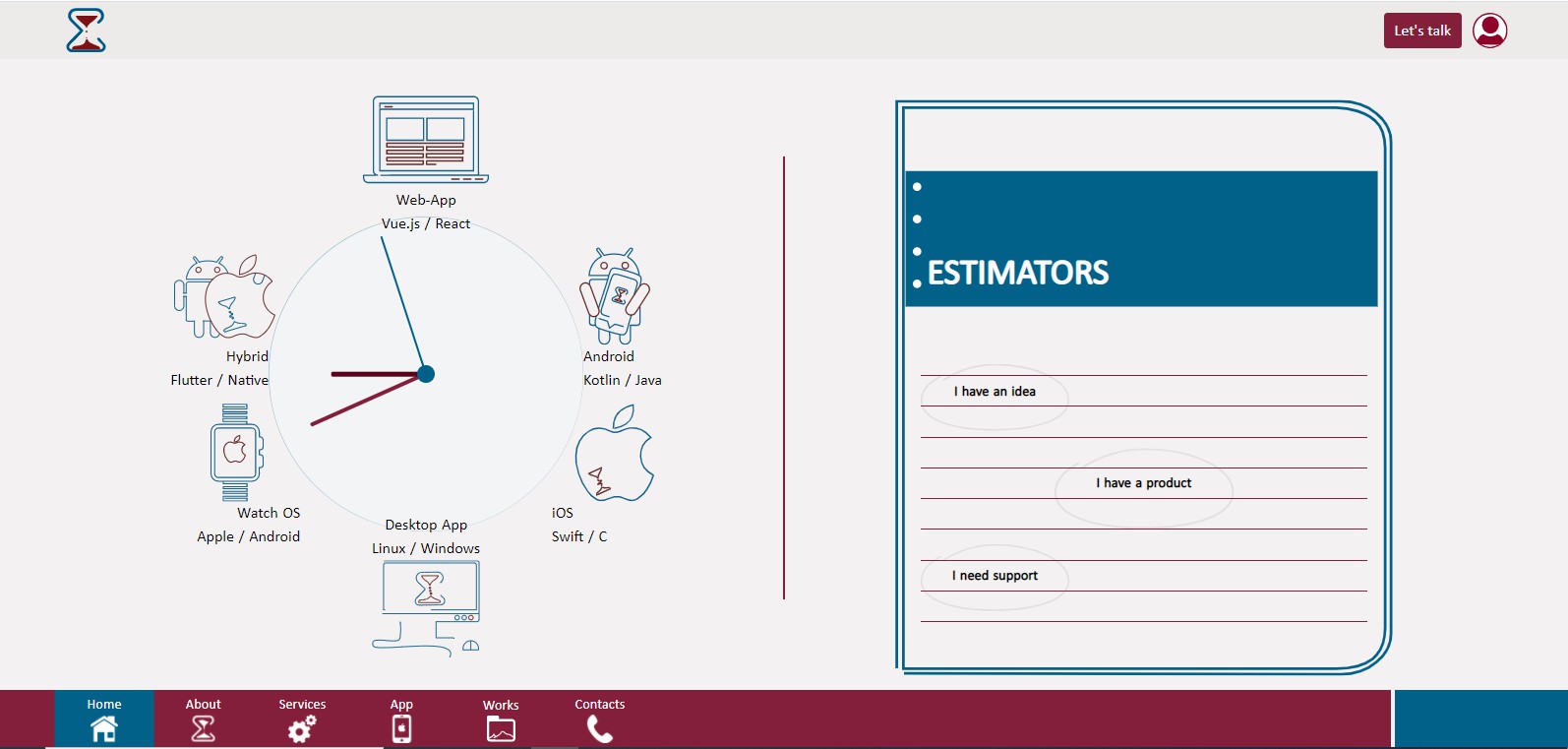Click the About hourglass icon
1568x749 pixels.
click(x=204, y=728)
